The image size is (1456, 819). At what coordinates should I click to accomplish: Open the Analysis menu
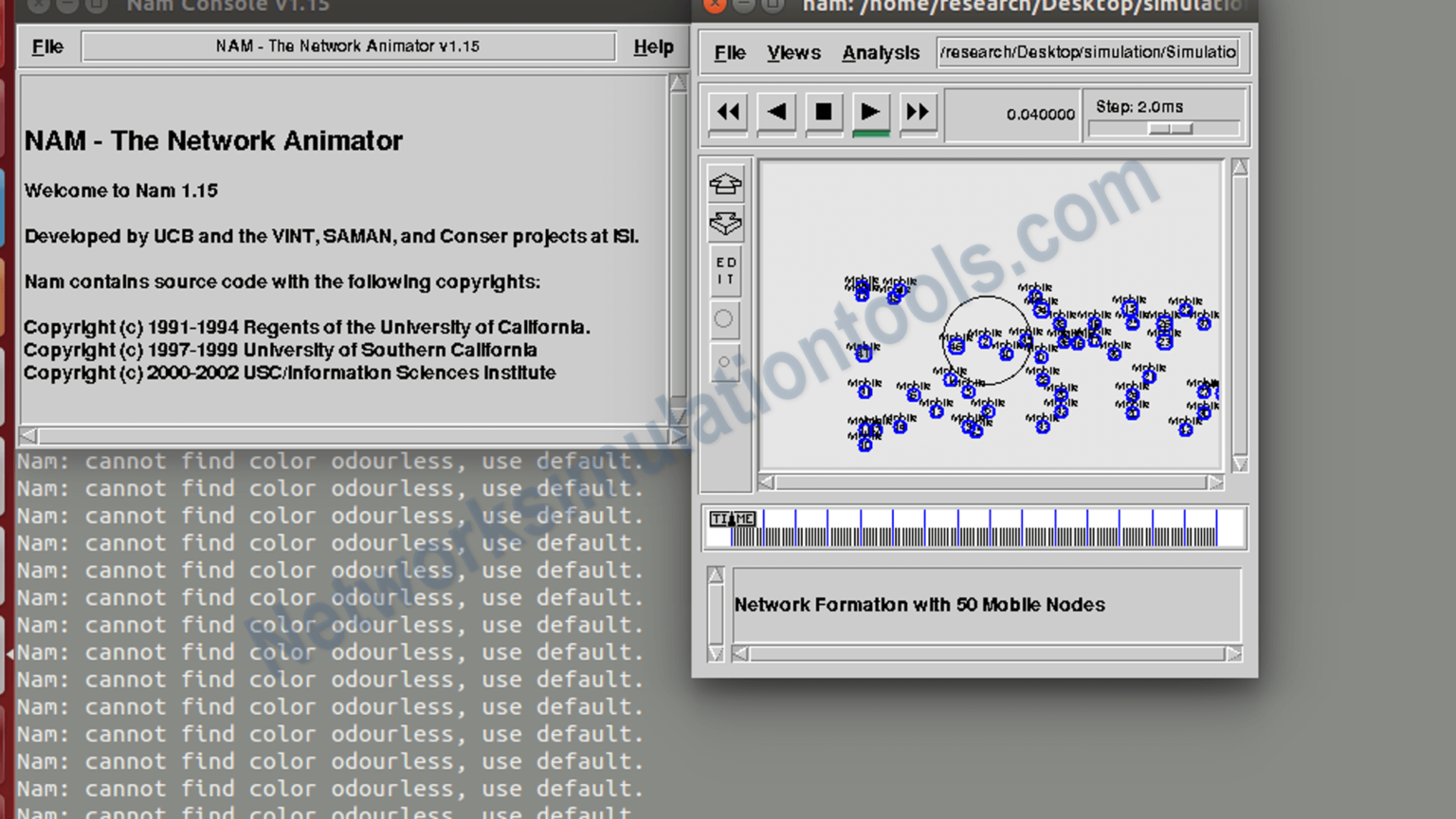[881, 53]
